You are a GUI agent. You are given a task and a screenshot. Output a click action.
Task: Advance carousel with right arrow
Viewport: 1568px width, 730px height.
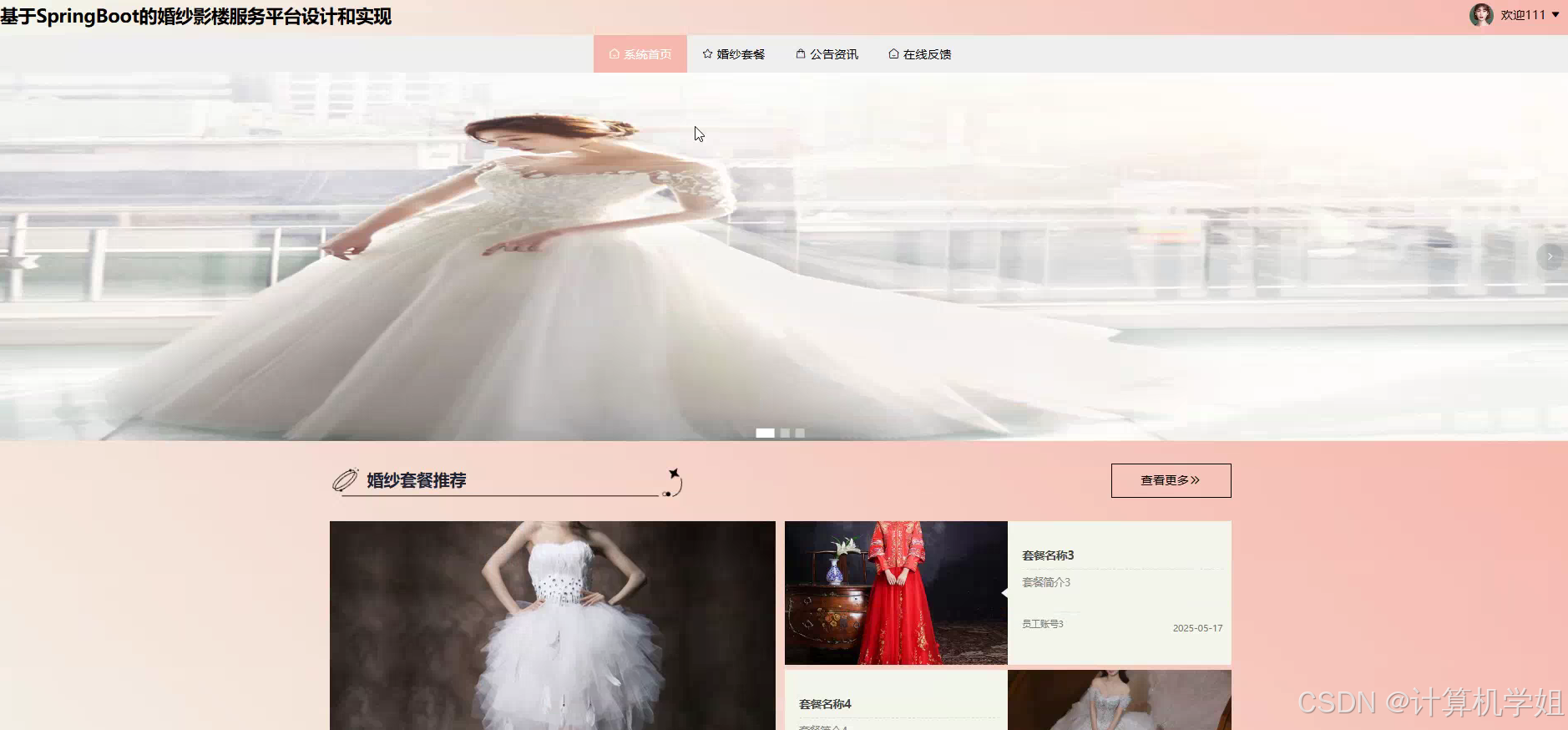1550,256
